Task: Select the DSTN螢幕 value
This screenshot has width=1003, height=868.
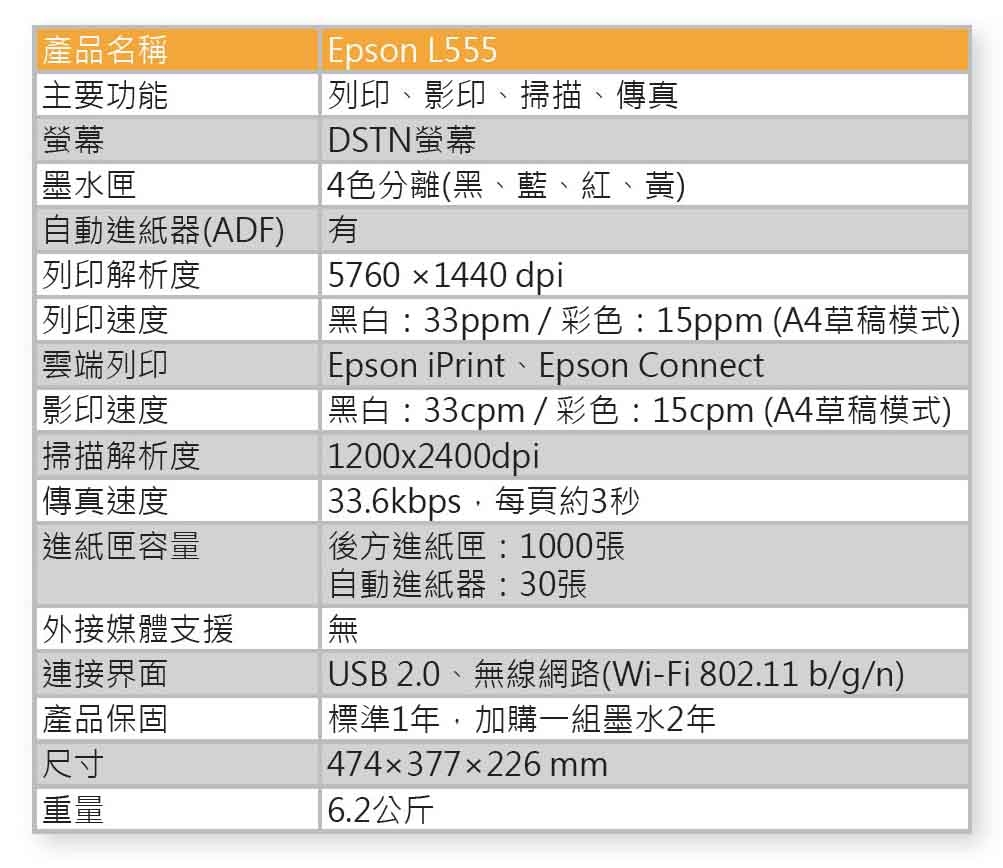Action: click(x=402, y=140)
